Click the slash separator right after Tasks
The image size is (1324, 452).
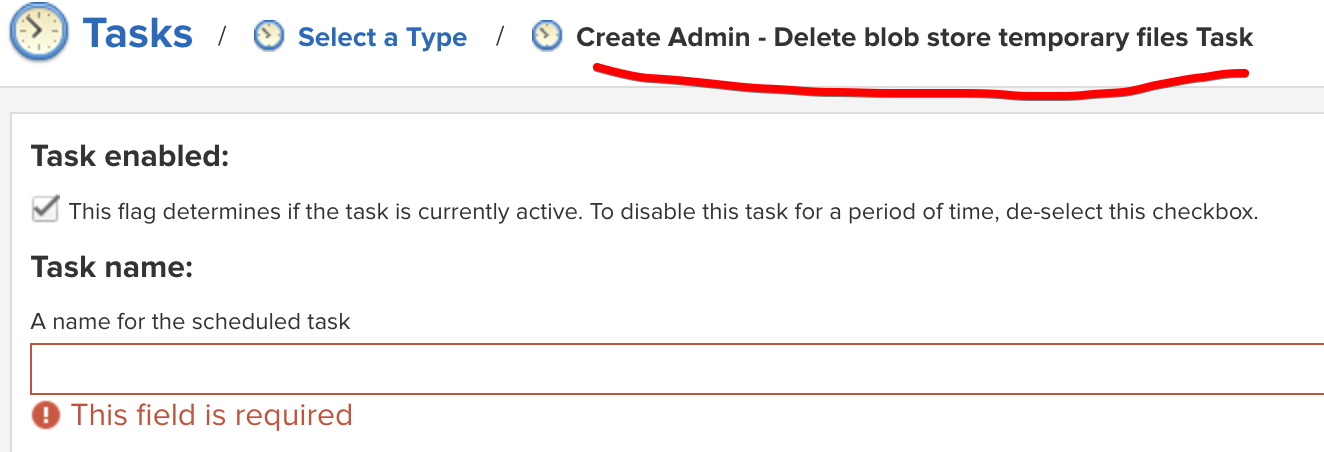pos(222,38)
